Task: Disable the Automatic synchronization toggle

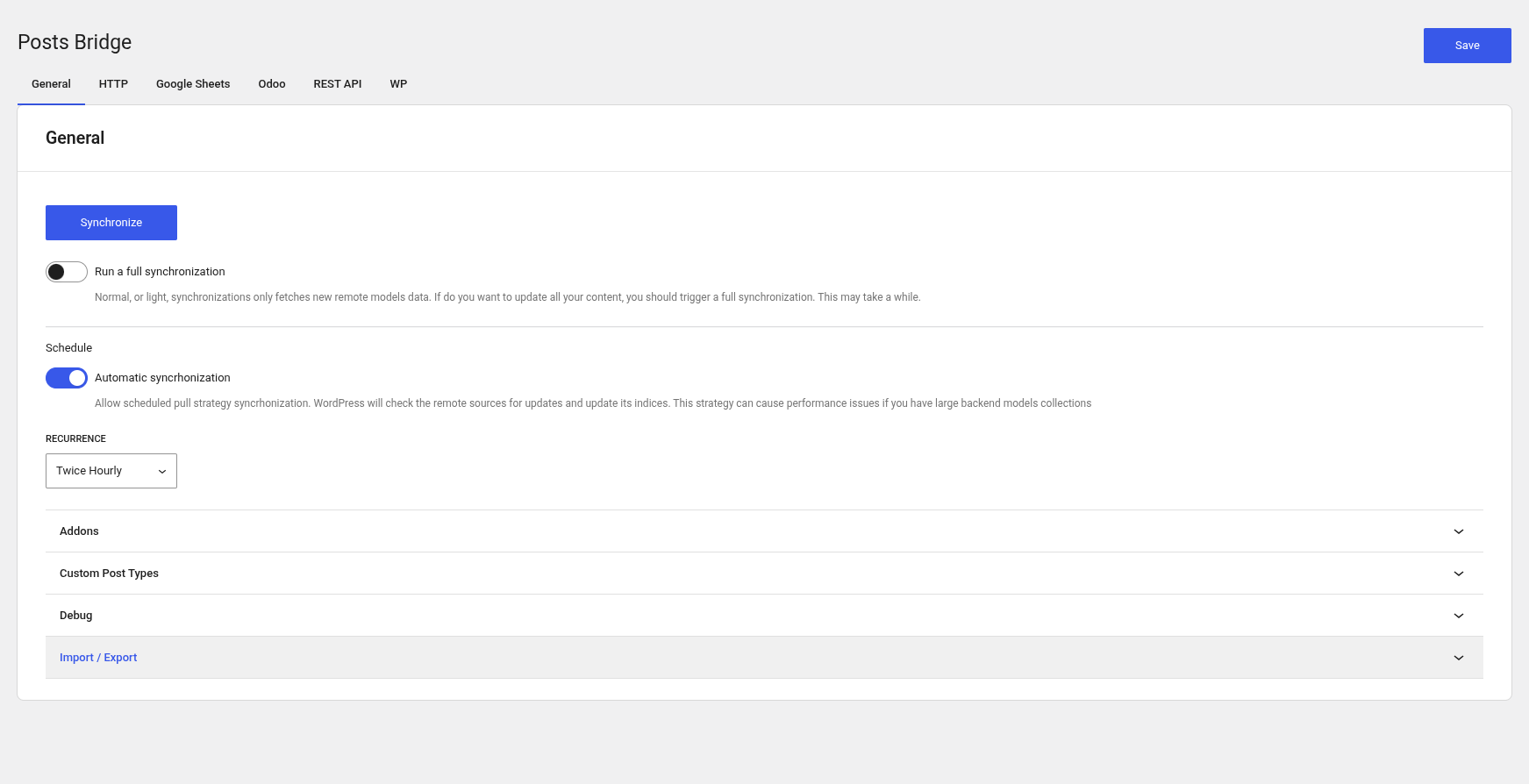Action: [x=67, y=378]
